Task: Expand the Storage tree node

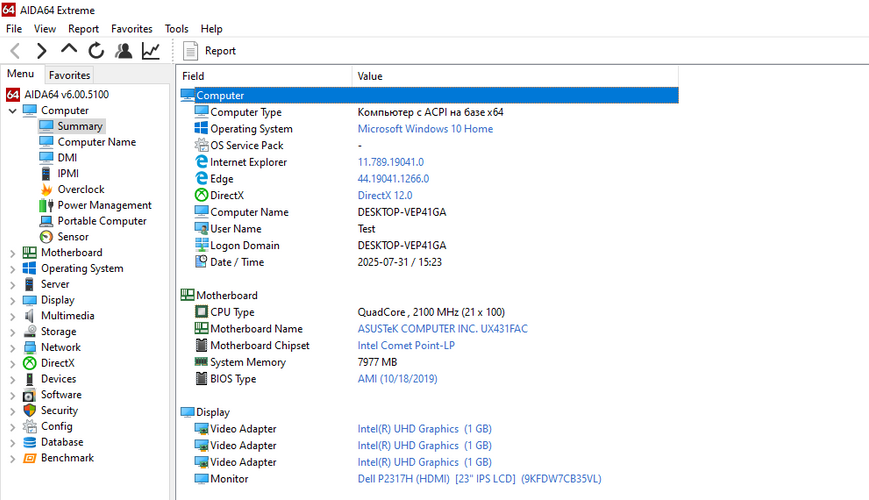Action: pyautogui.click(x=12, y=332)
